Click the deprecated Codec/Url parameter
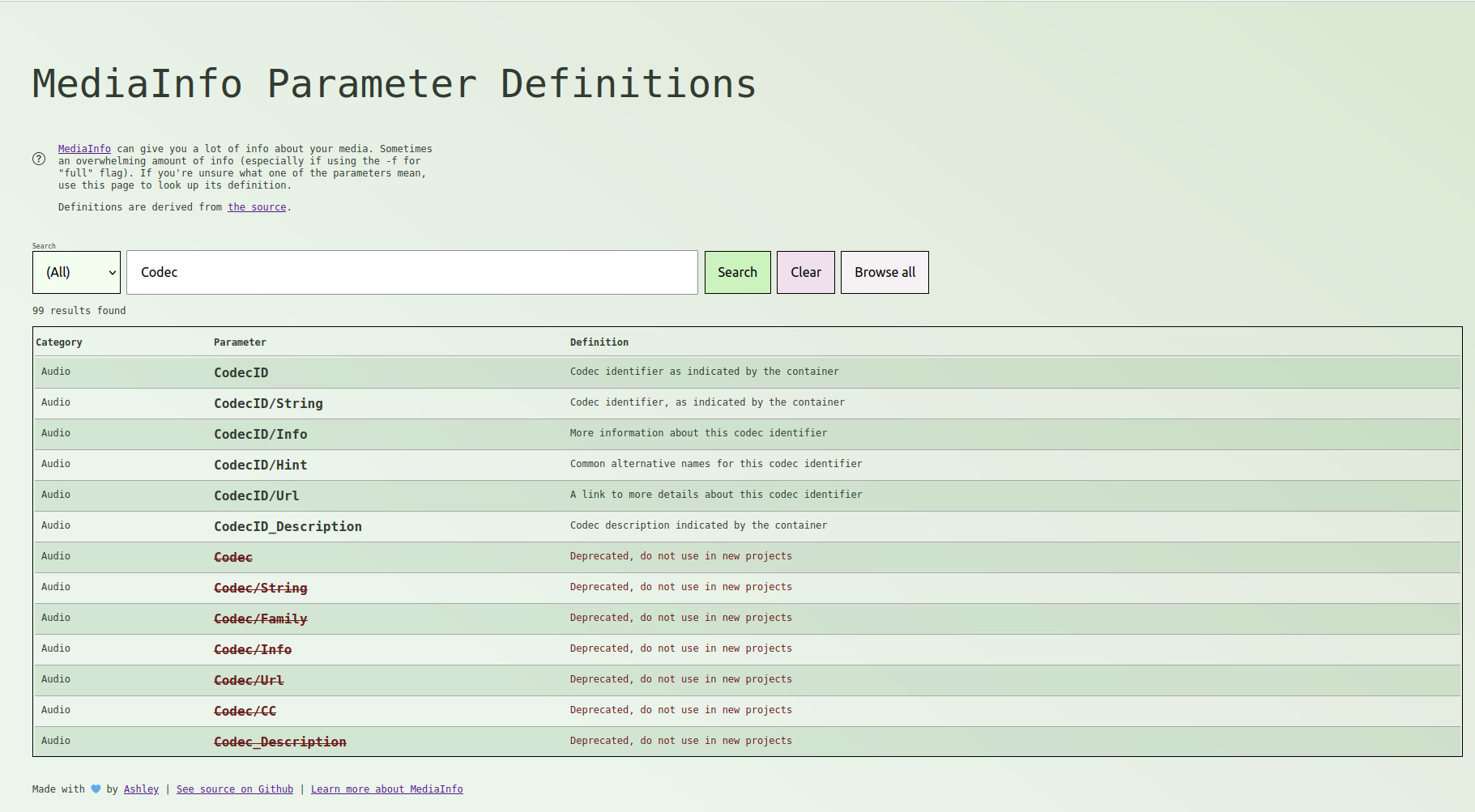The height and width of the screenshot is (812, 1475). [x=249, y=680]
